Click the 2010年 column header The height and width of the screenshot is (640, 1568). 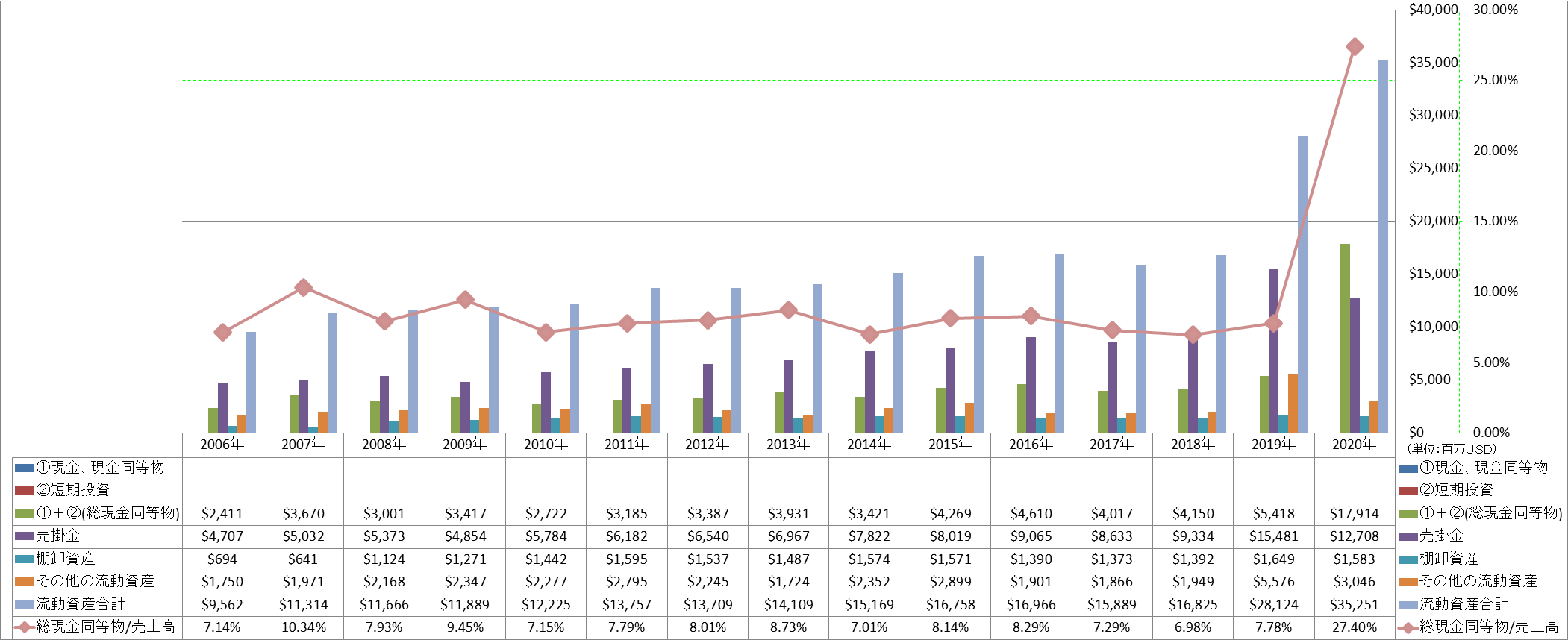[546, 445]
